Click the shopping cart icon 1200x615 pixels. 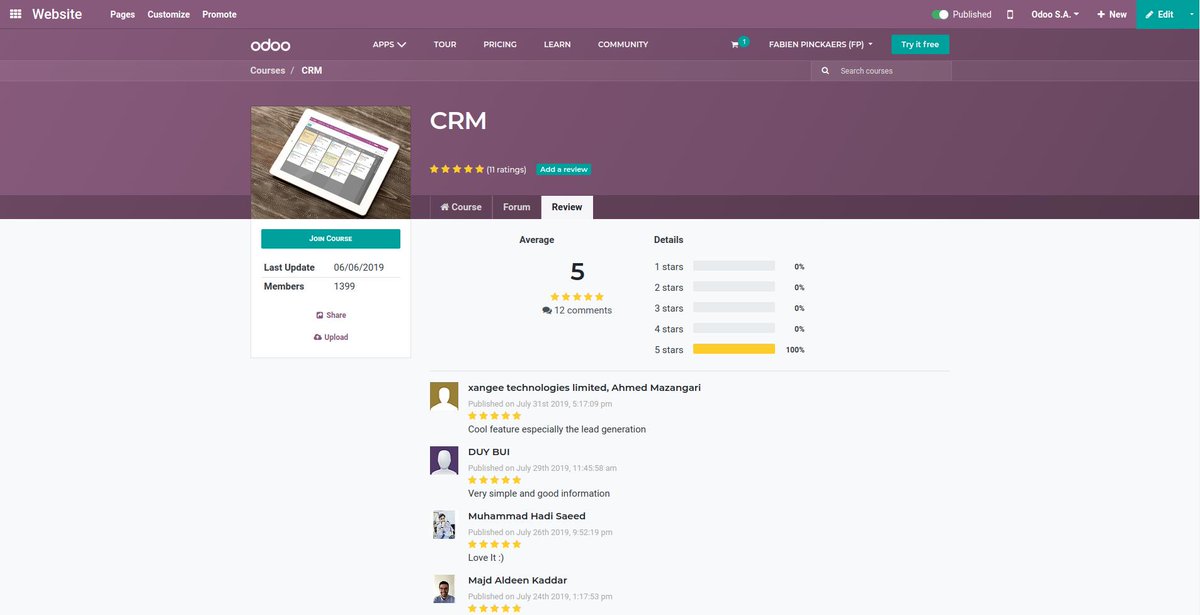click(x=736, y=45)
